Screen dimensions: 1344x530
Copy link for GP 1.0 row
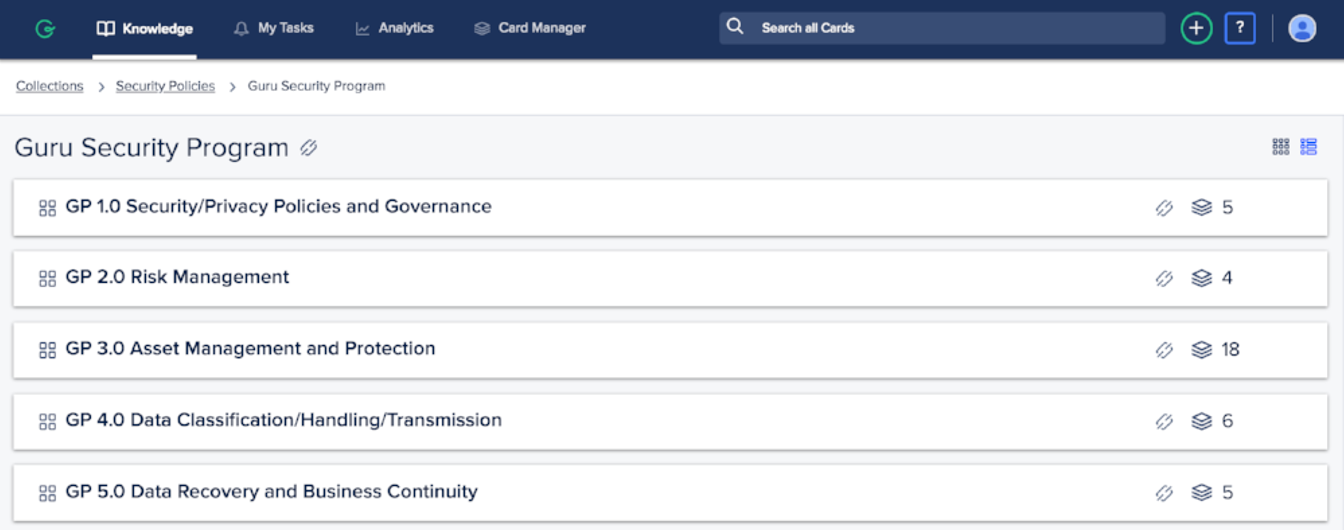pyautogui.click(x=1164, y=208)
